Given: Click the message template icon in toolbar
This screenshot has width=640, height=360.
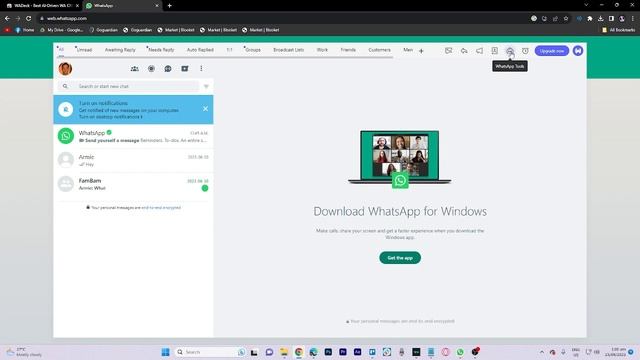Looking at the screenshot, I should click(x=449, y=51).
